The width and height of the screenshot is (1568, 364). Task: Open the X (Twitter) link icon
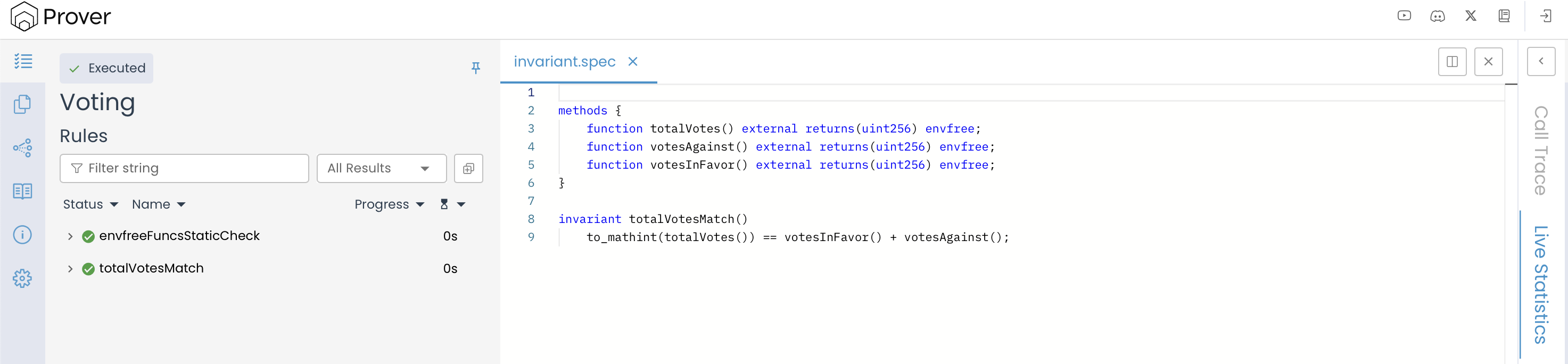click(x=1471, y=16)
